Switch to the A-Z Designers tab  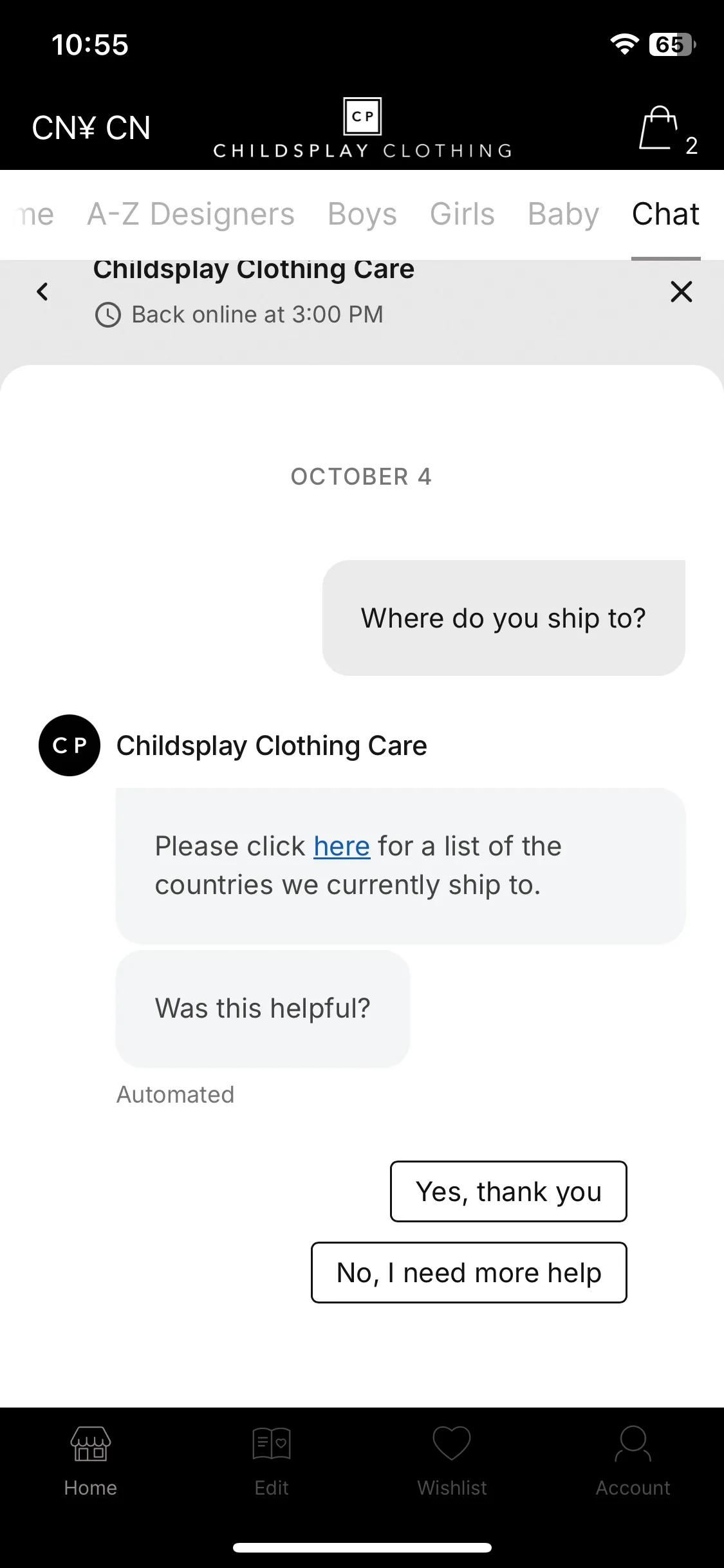coord(190,214)
